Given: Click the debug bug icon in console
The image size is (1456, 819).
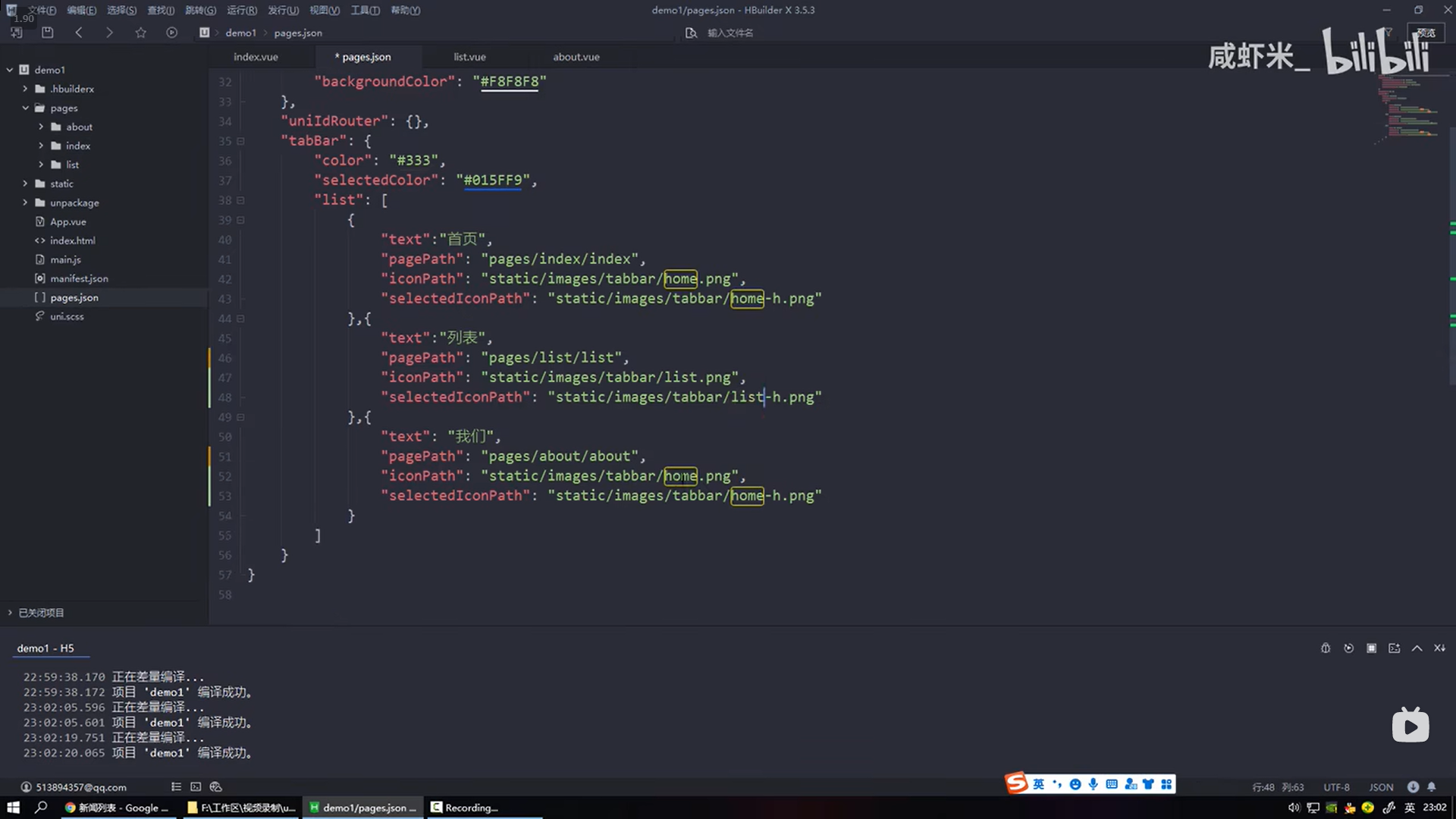Looking at the screenshot, I should (x=1326, y=648).
